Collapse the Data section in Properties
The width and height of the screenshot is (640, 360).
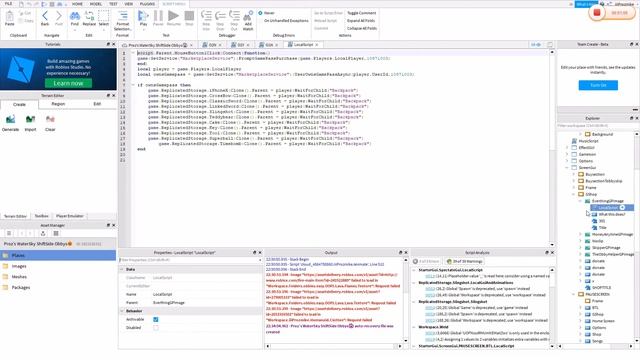pyautogui.click(x=122, y=269)
